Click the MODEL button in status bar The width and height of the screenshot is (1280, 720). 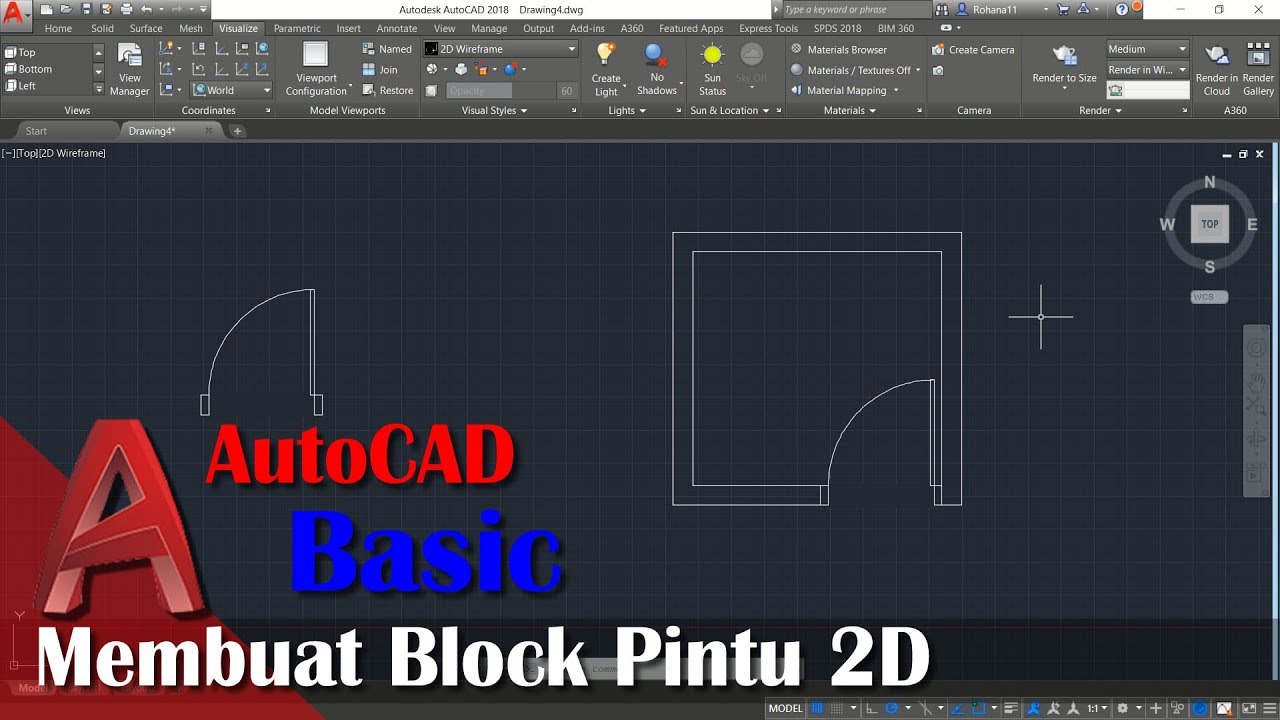click(x=786, y=708)
